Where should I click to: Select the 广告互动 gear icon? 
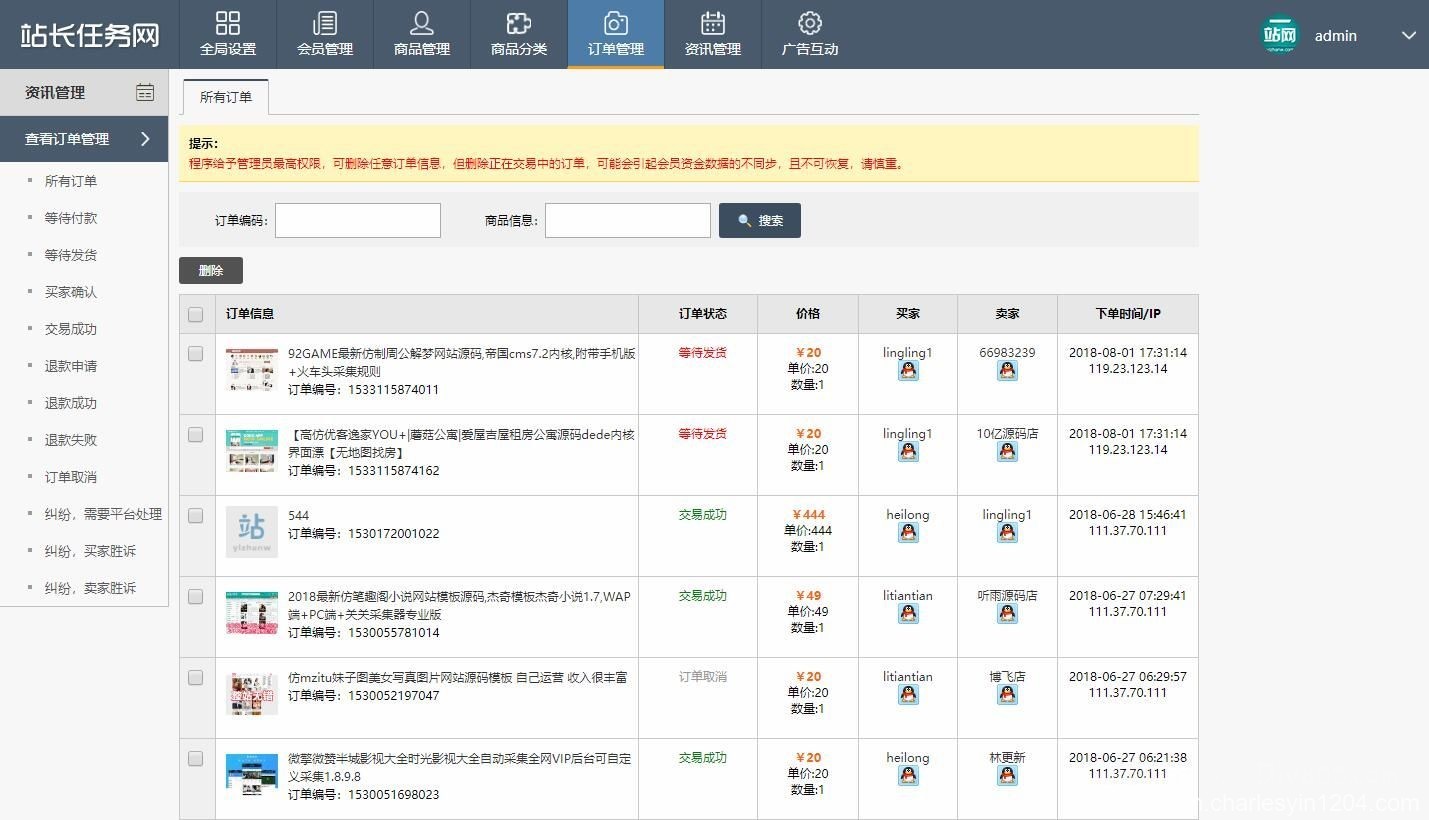pos(810,22)
